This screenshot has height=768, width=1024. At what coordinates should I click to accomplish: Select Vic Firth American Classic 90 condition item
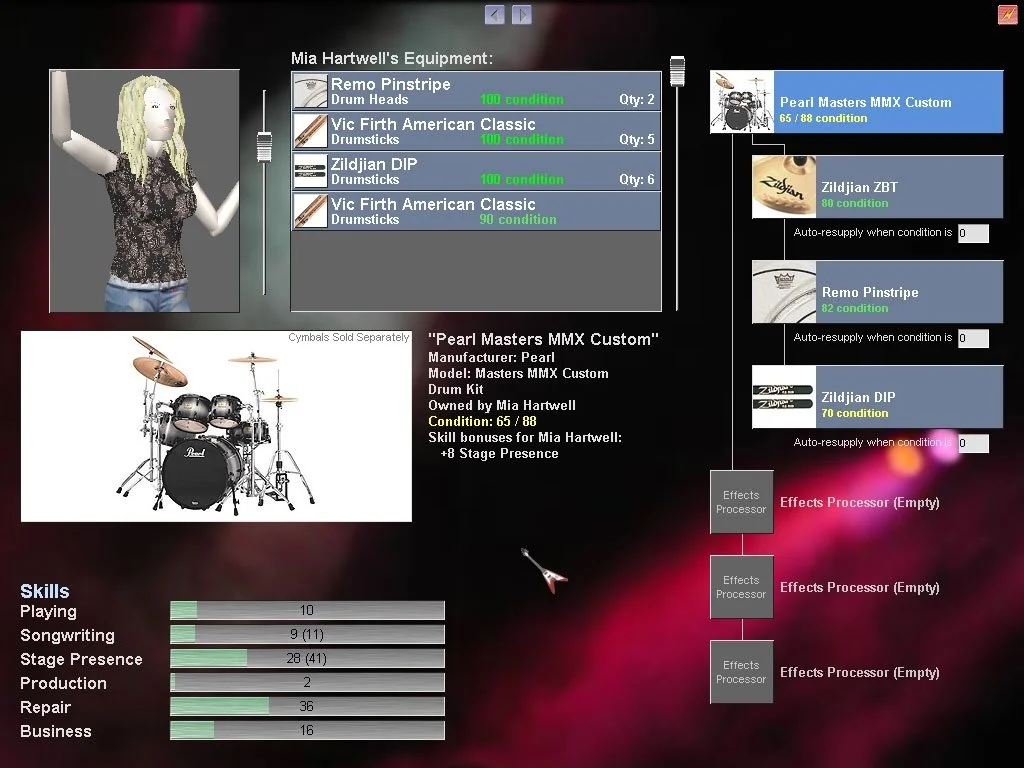coord(476,211)
